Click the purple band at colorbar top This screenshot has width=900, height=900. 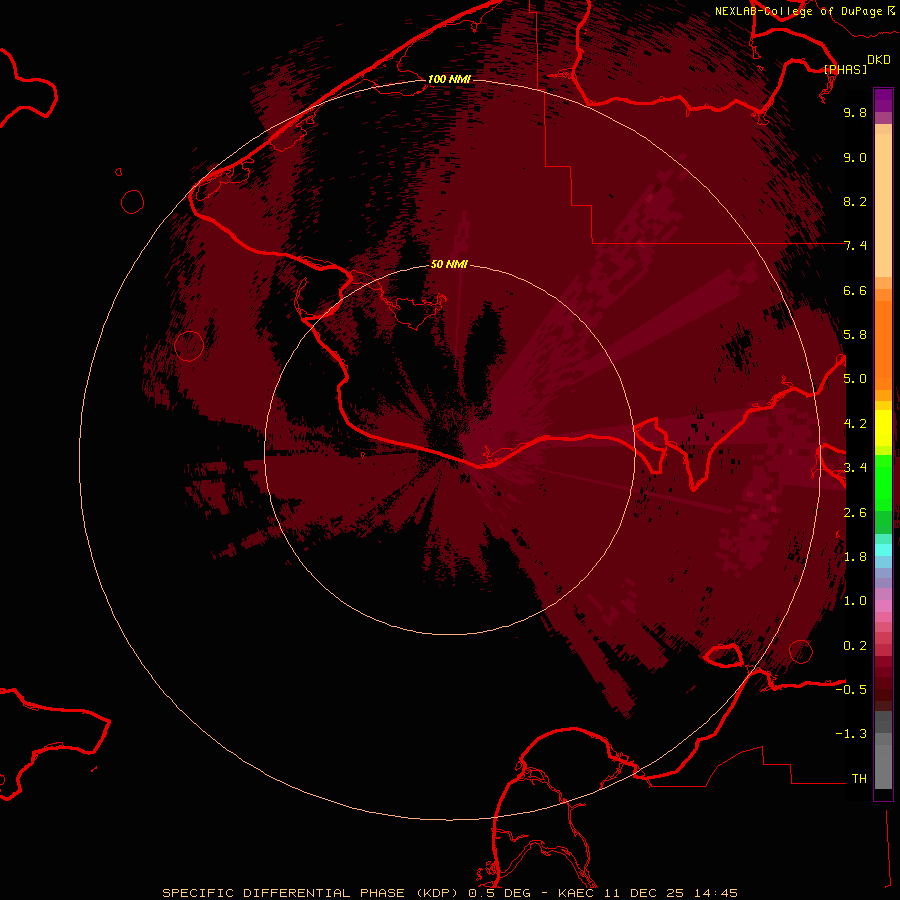tap(883, 100)
